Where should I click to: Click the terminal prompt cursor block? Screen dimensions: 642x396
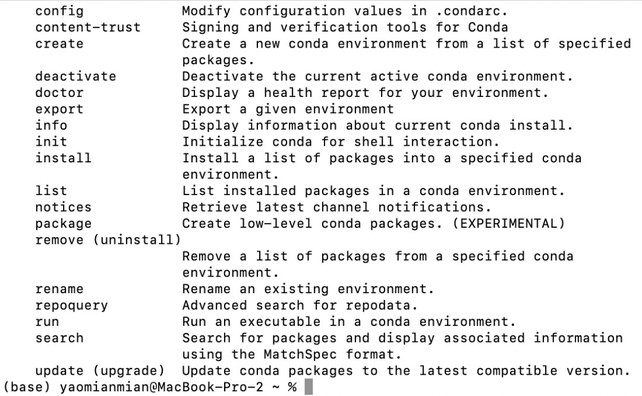tap(309, 387)
